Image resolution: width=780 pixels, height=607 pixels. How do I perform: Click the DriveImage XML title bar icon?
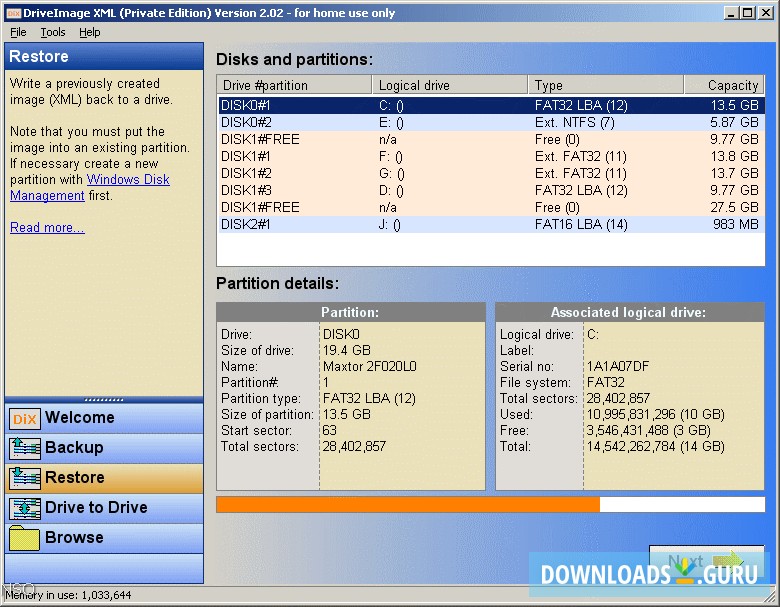click(x=12, y=12)
